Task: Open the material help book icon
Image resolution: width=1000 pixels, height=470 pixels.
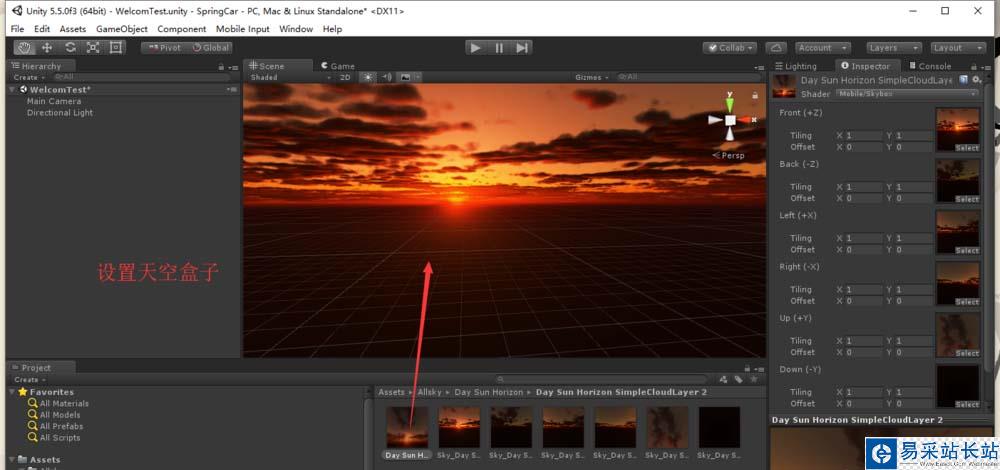Action: click(x=962, y=79)
